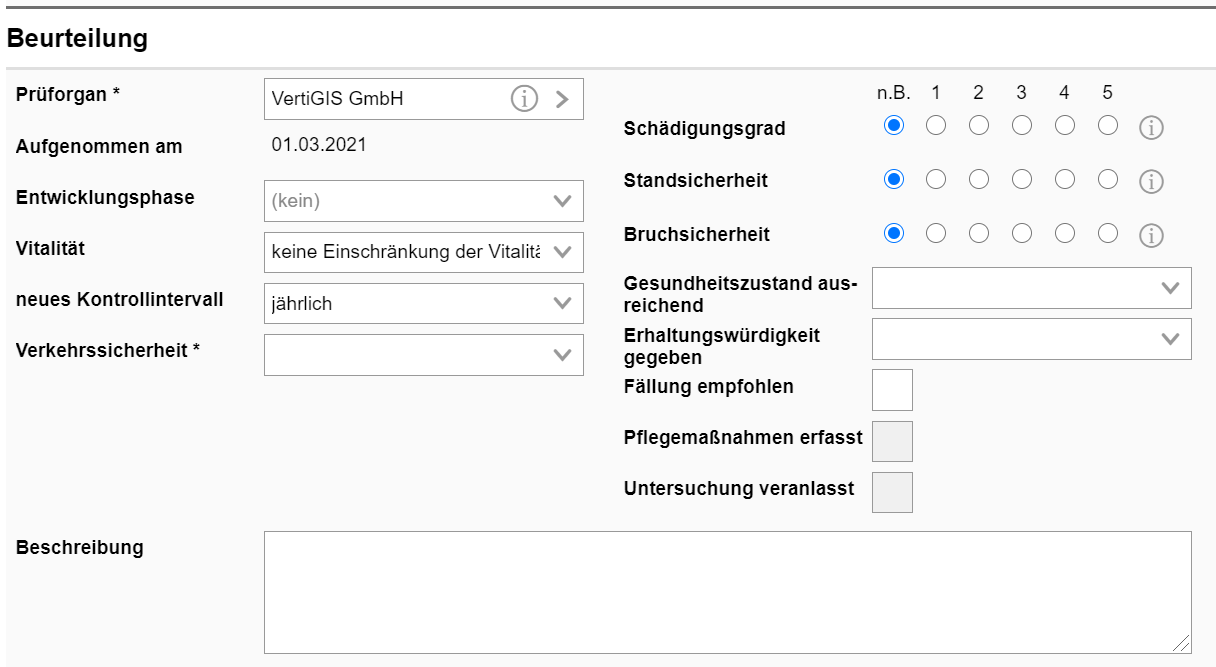The height and width of the screenshot is (667, 1216).
Task: Select n.B. for Bruchsicherheit
Action: (894, 233)
